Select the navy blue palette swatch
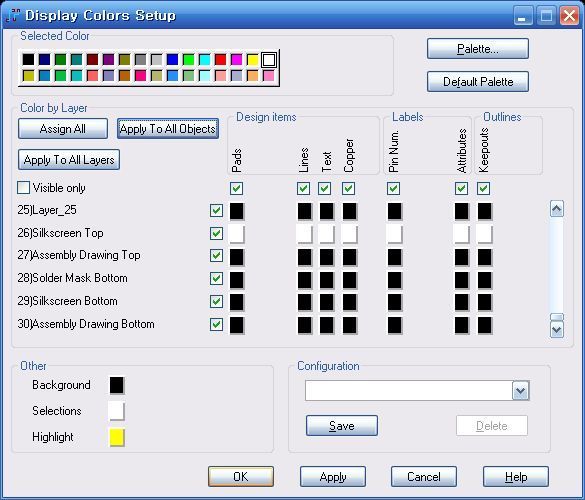 44,59
